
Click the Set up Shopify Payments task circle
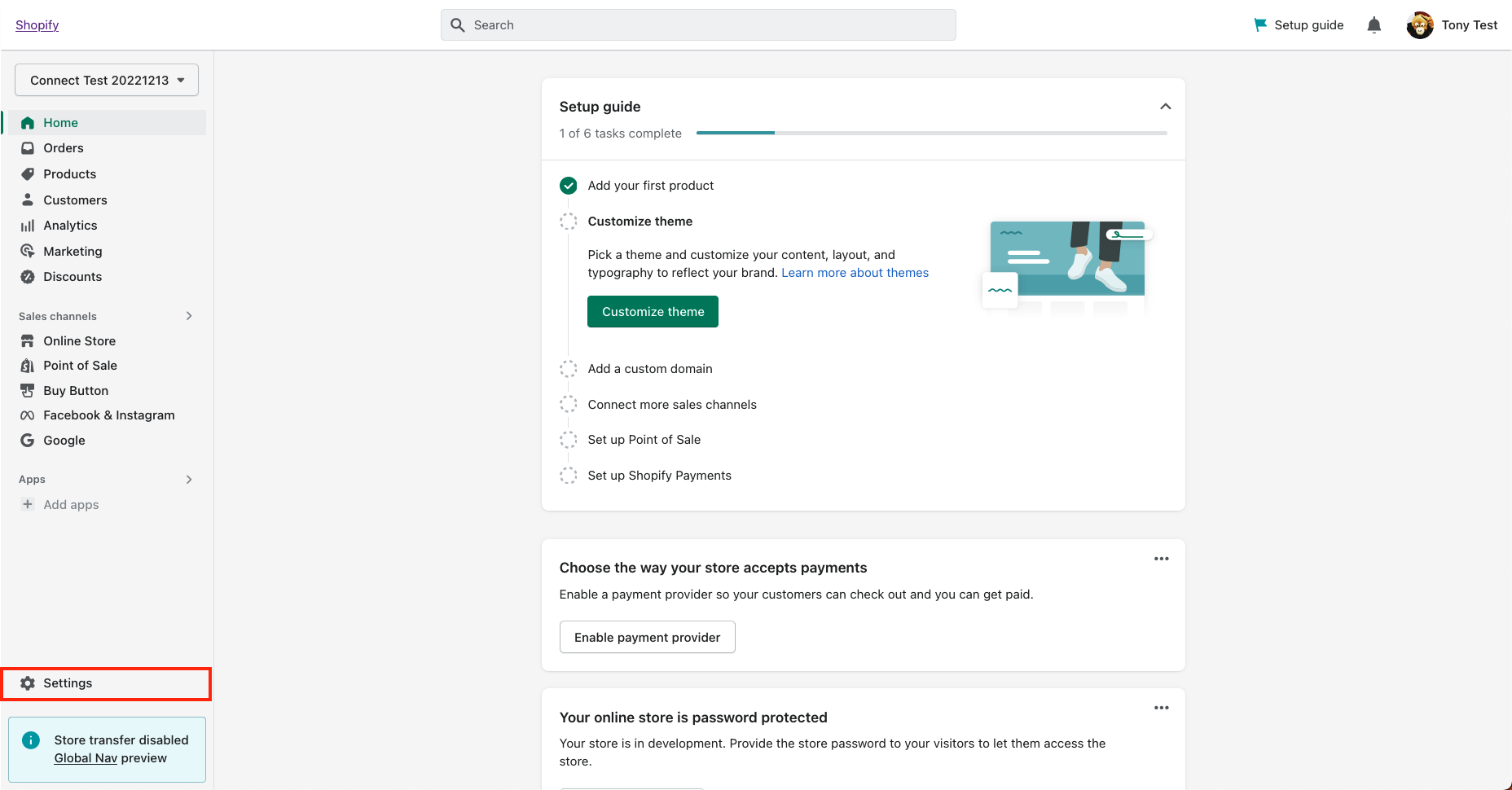coord(569,476)
